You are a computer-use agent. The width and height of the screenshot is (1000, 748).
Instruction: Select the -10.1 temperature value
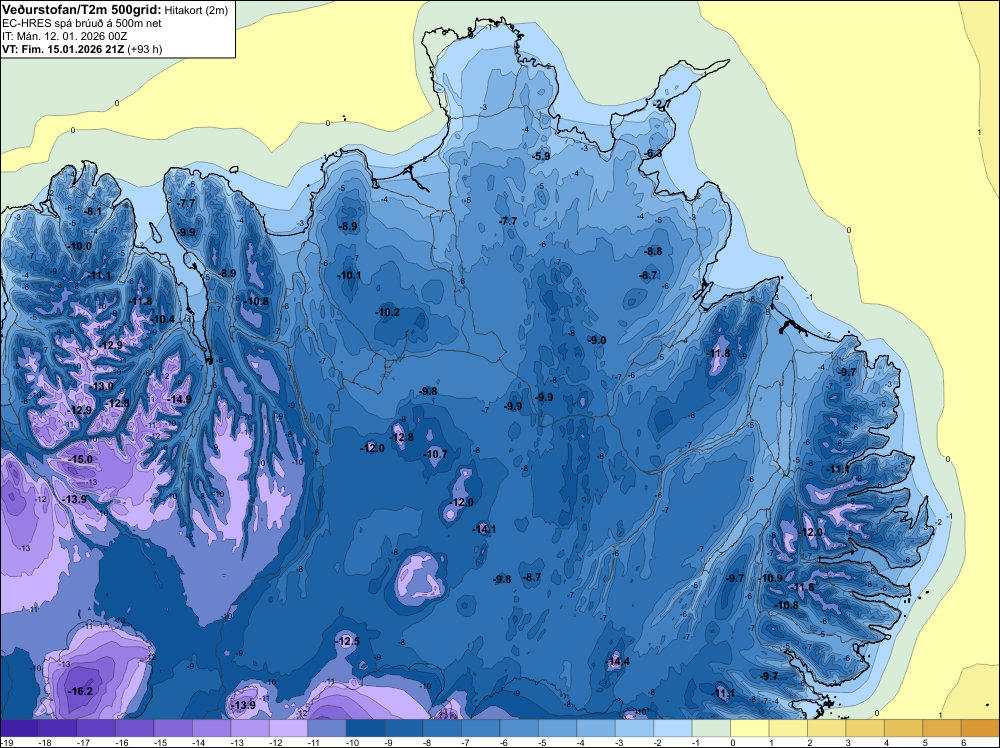click(349, 275)
